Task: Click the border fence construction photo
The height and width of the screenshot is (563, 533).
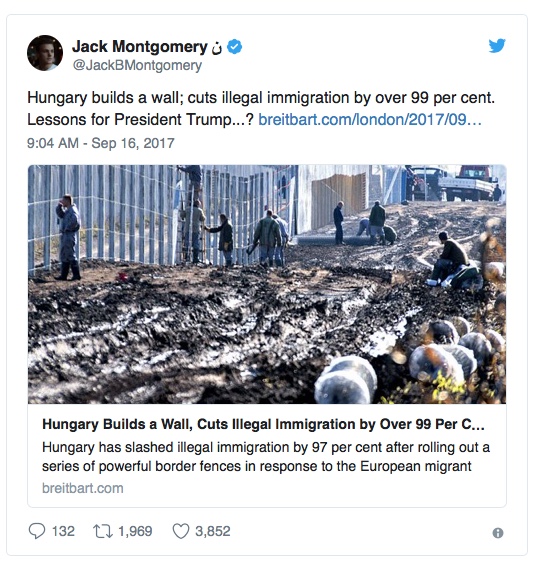Action: pos(267,284)
